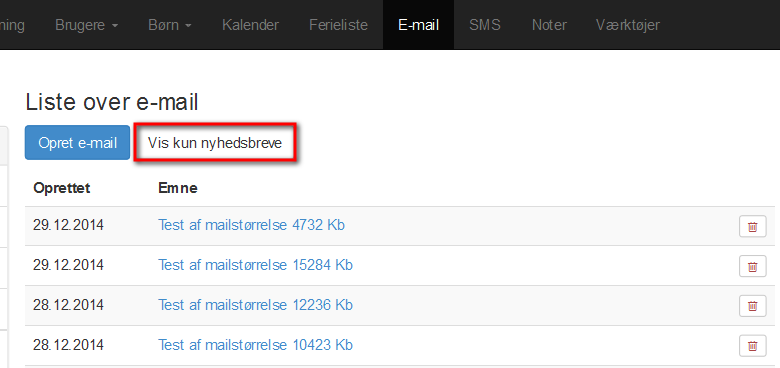This screenshot has width=780, height=368.
Task: Open the Værktøjer menu item
Action: (628, 25)
